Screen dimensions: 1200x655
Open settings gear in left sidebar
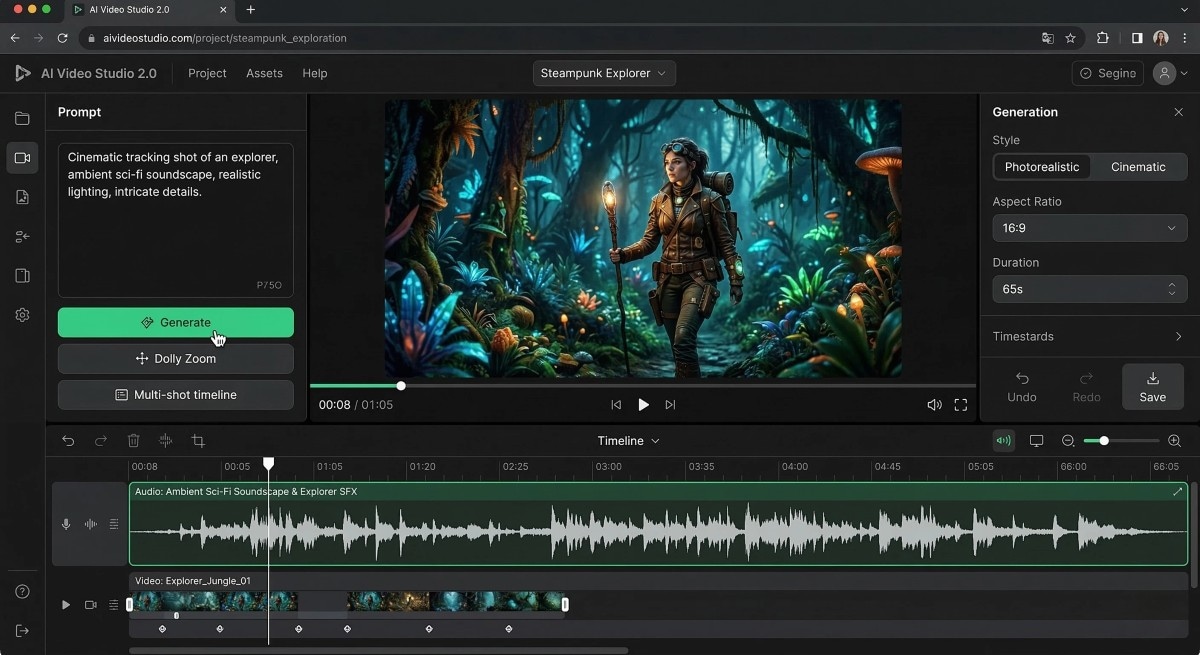(x=22, y=315)
